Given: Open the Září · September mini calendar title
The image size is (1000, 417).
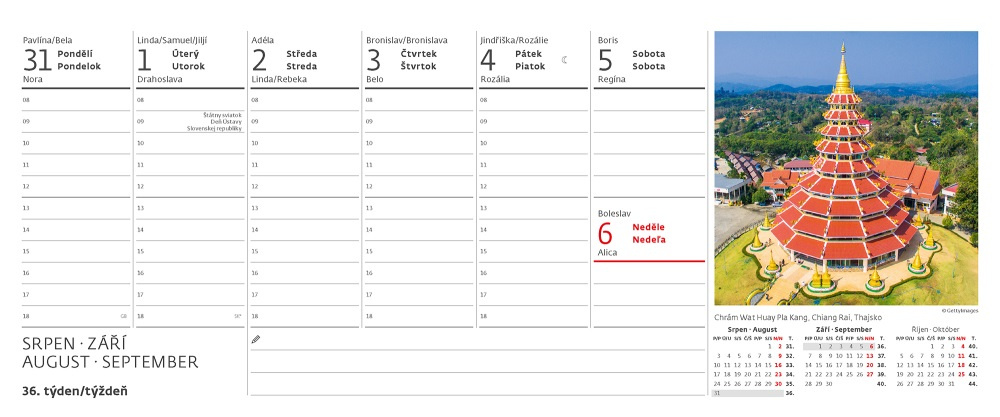Looking at the screenshot, I should tap(844, 329).
